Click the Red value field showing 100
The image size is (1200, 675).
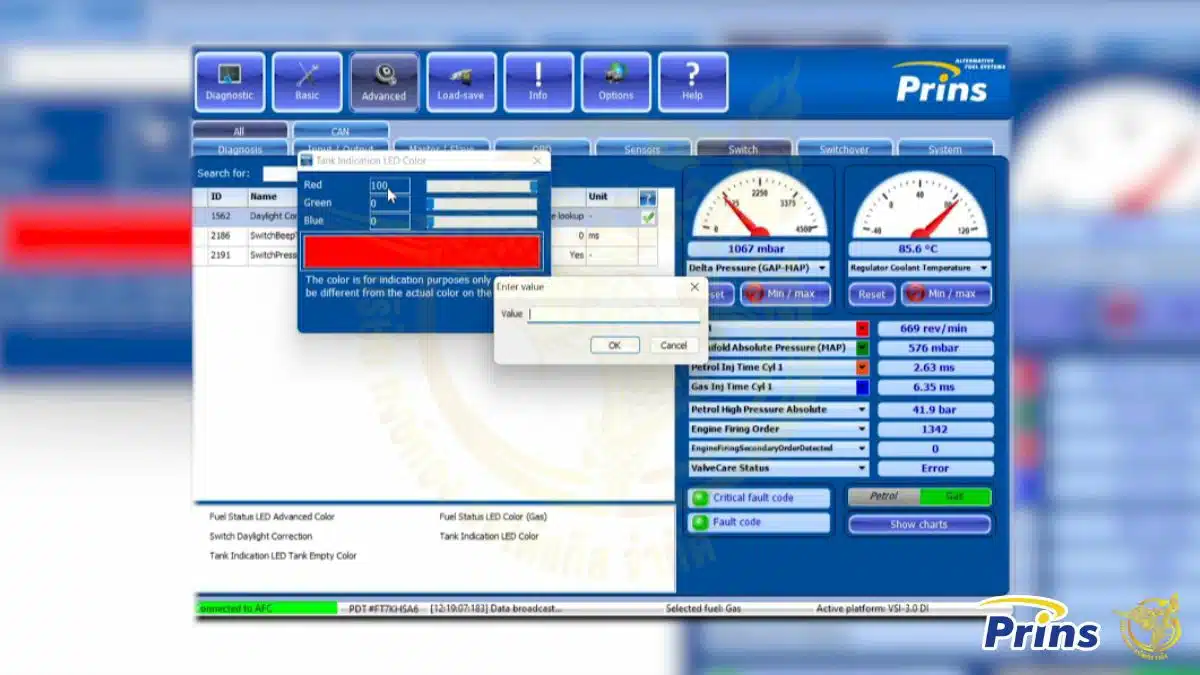pyautogui.click(x=389, y=186)
